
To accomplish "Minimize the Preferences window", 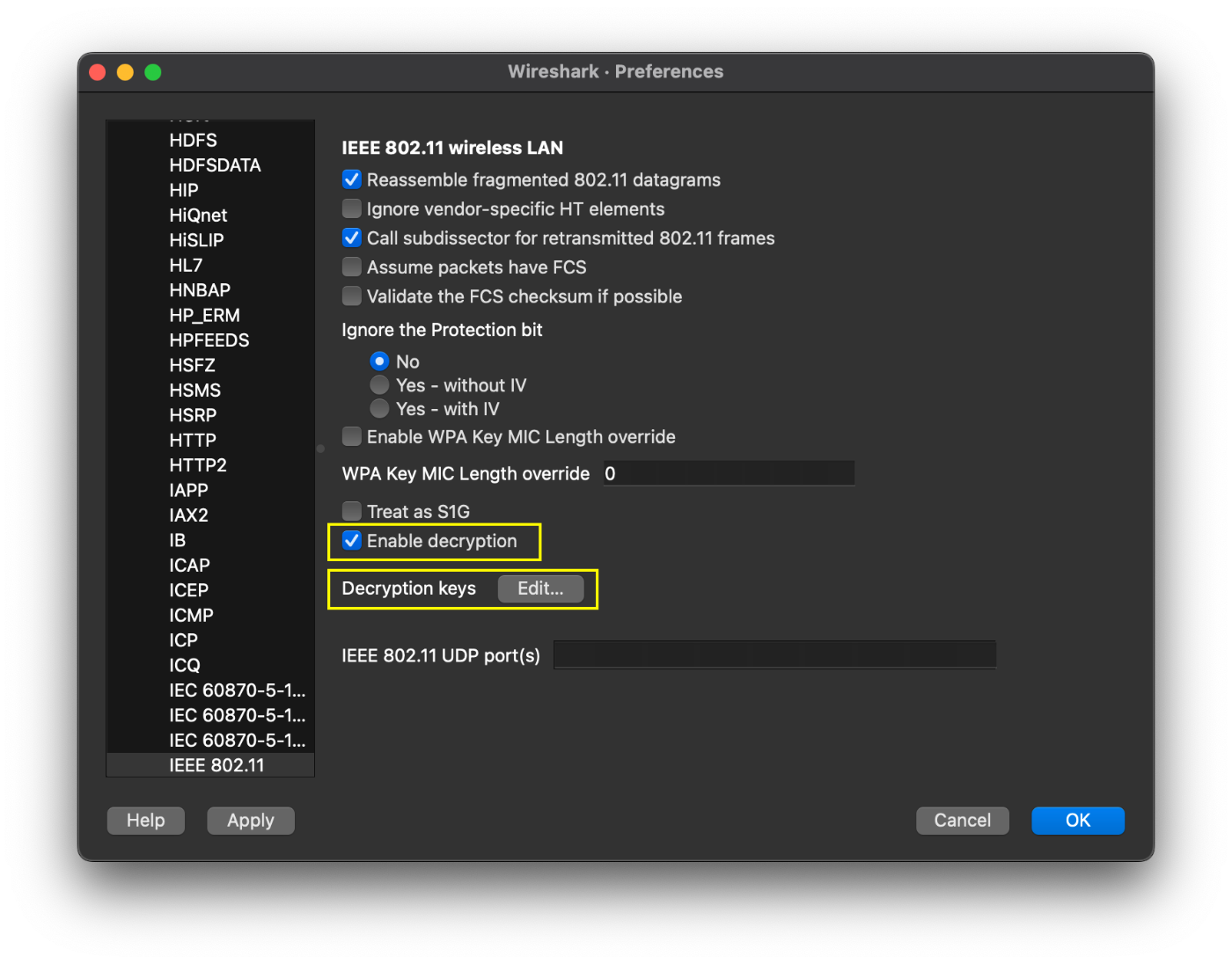I will click(125, 72).
